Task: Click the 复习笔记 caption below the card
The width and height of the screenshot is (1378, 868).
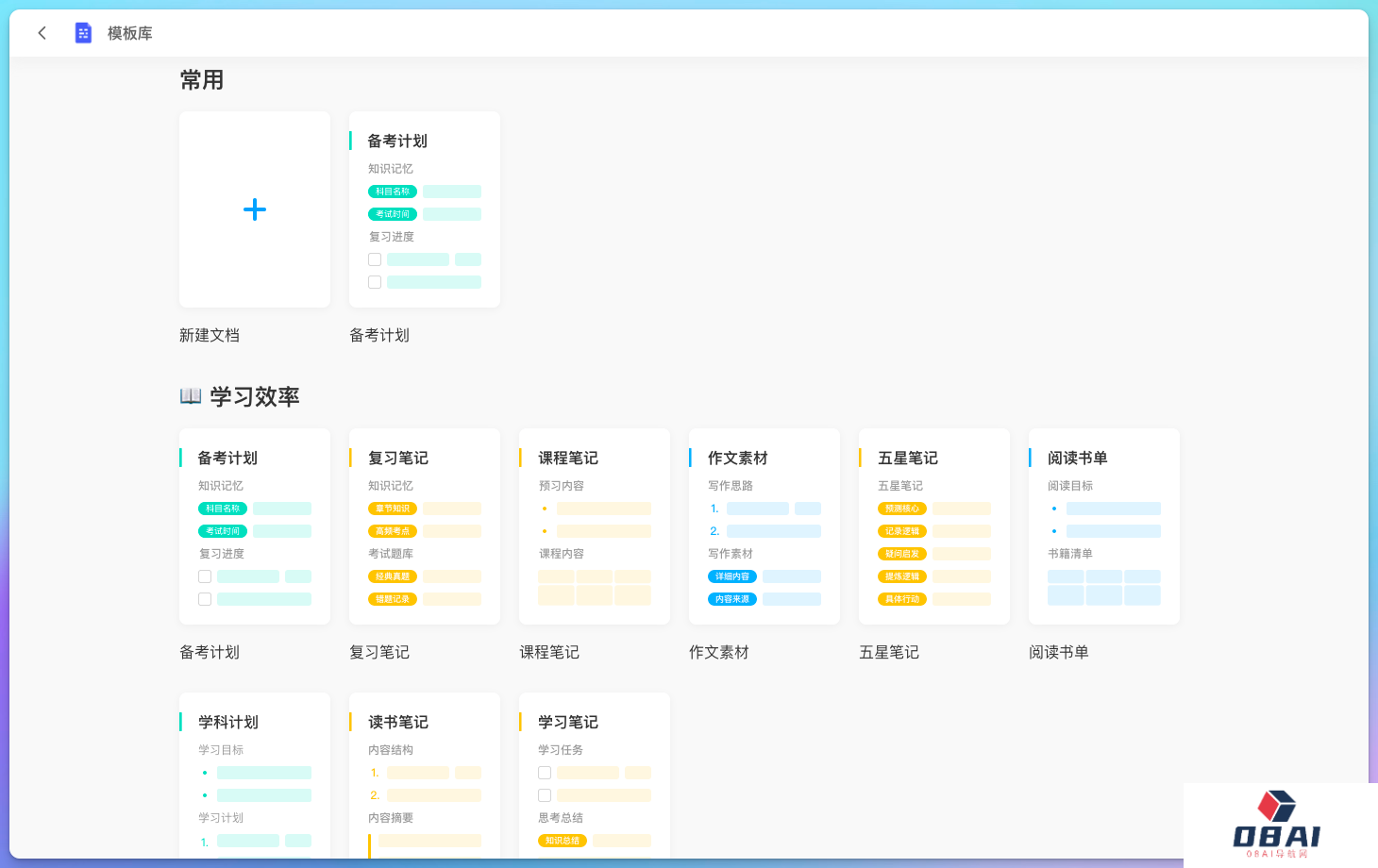Action: (x=379, y=653)
